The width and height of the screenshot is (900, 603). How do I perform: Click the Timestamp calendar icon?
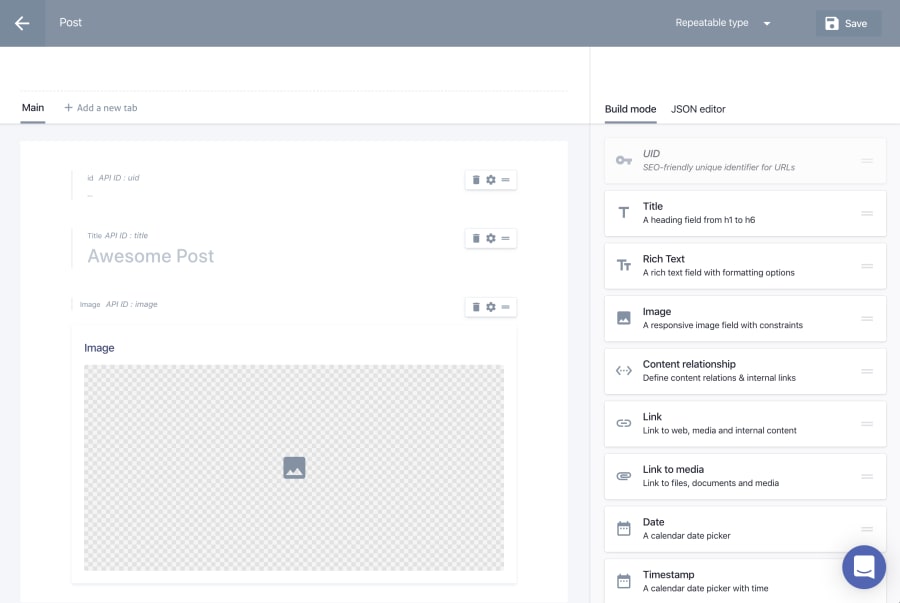click(624, 581)
